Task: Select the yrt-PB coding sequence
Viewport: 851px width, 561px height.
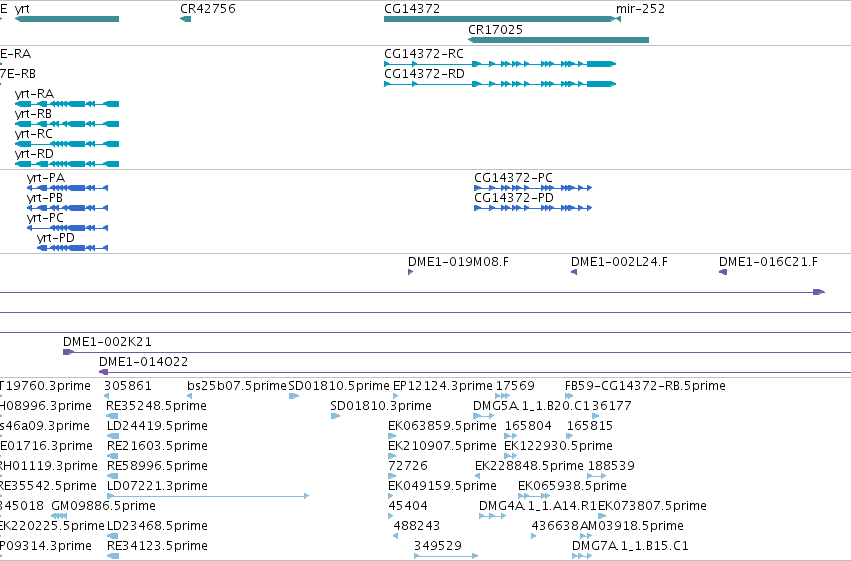Action: coord(67,208)
